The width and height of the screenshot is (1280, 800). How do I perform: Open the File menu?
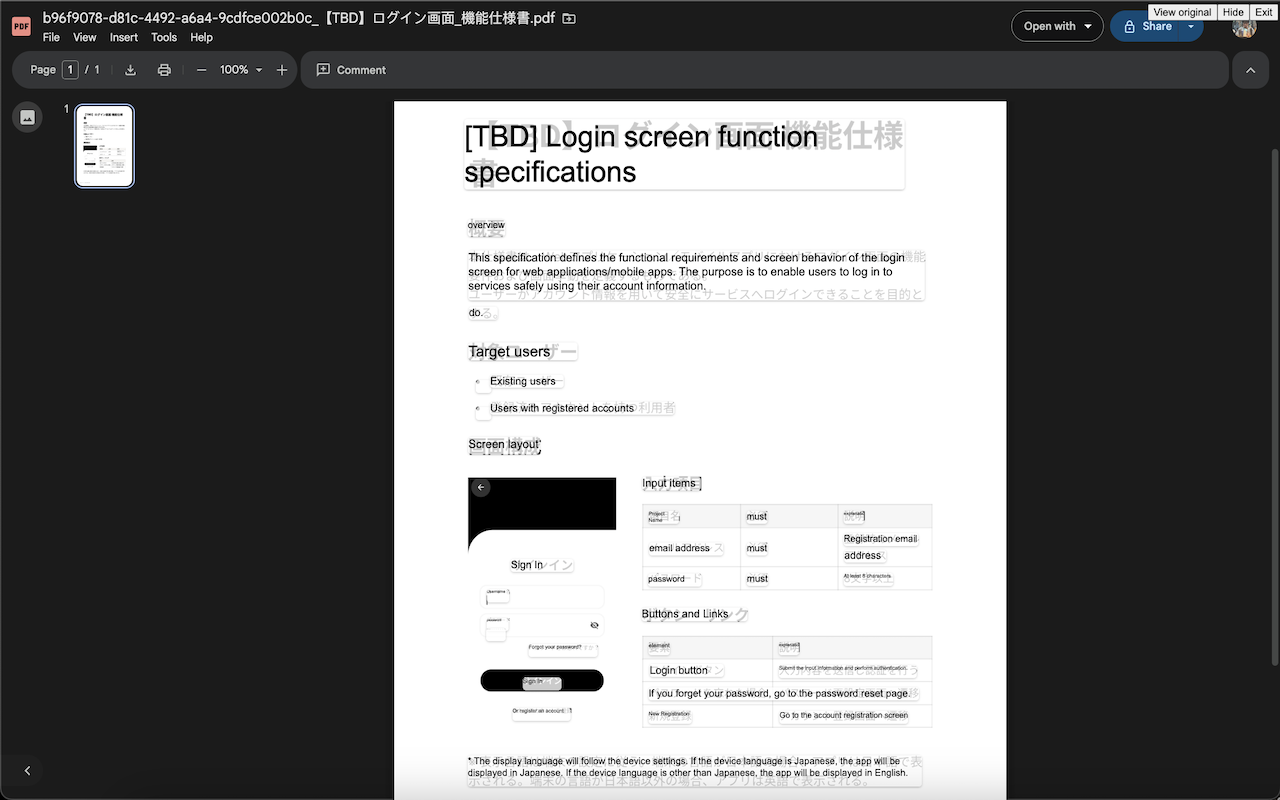[x=51, y=37]
